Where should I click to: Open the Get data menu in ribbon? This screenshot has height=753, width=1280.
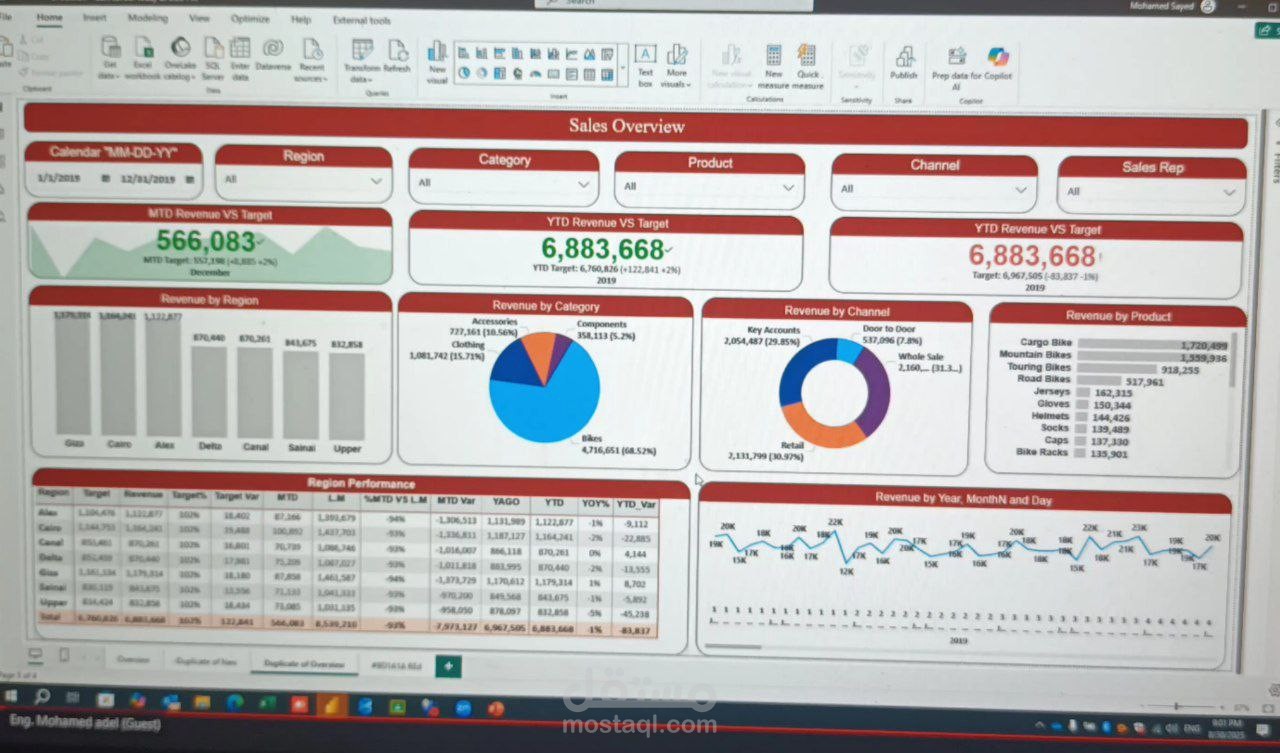[x=109, y=58]
